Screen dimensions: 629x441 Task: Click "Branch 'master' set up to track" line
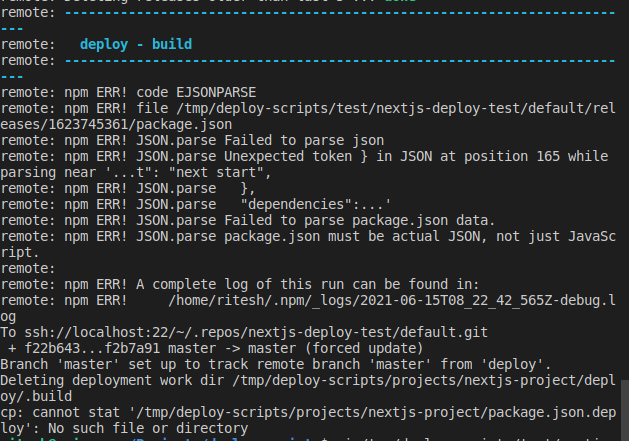[276, 364]
